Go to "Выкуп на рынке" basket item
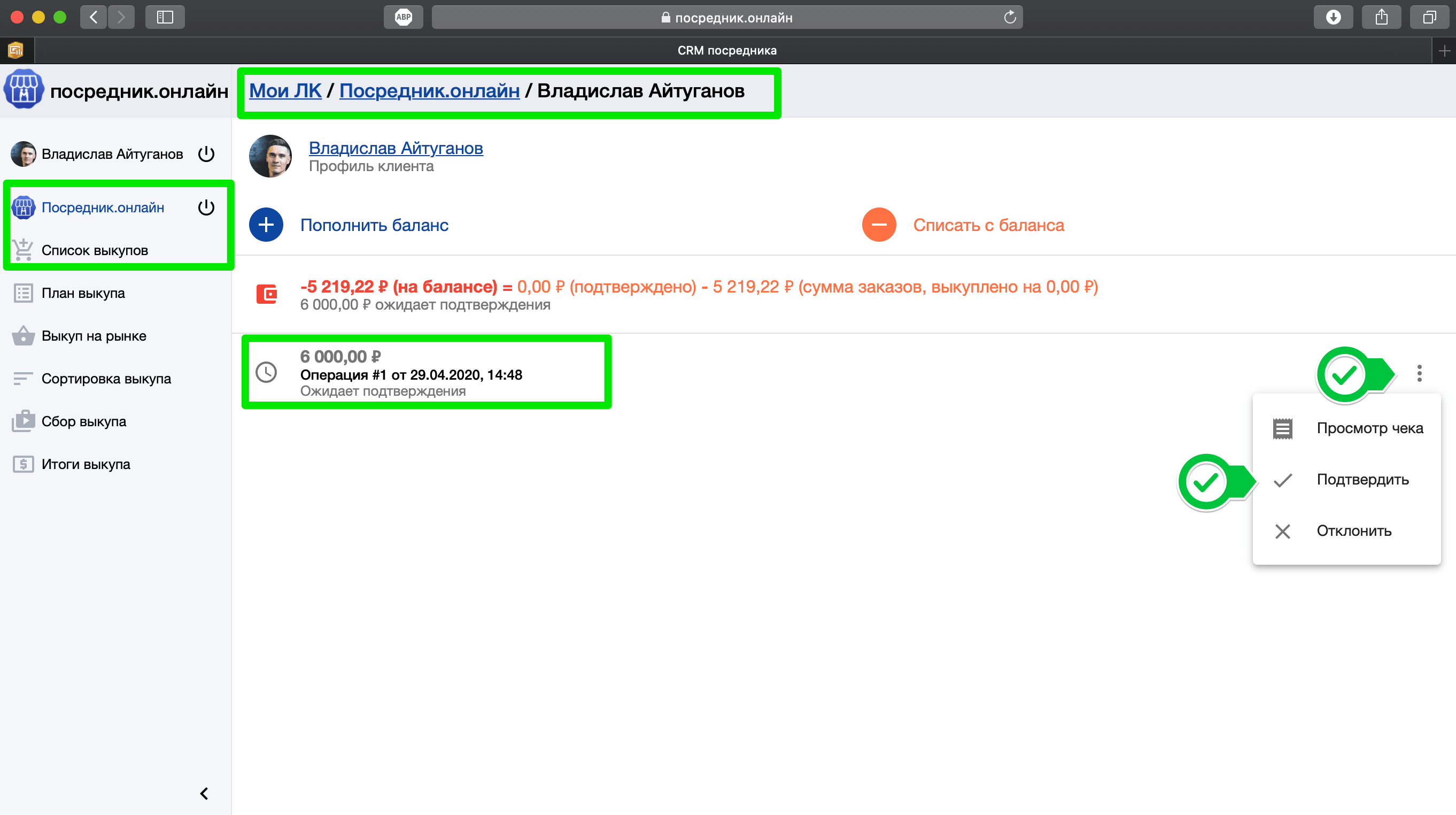The image size is (1456, 815). tap(94, 336)
